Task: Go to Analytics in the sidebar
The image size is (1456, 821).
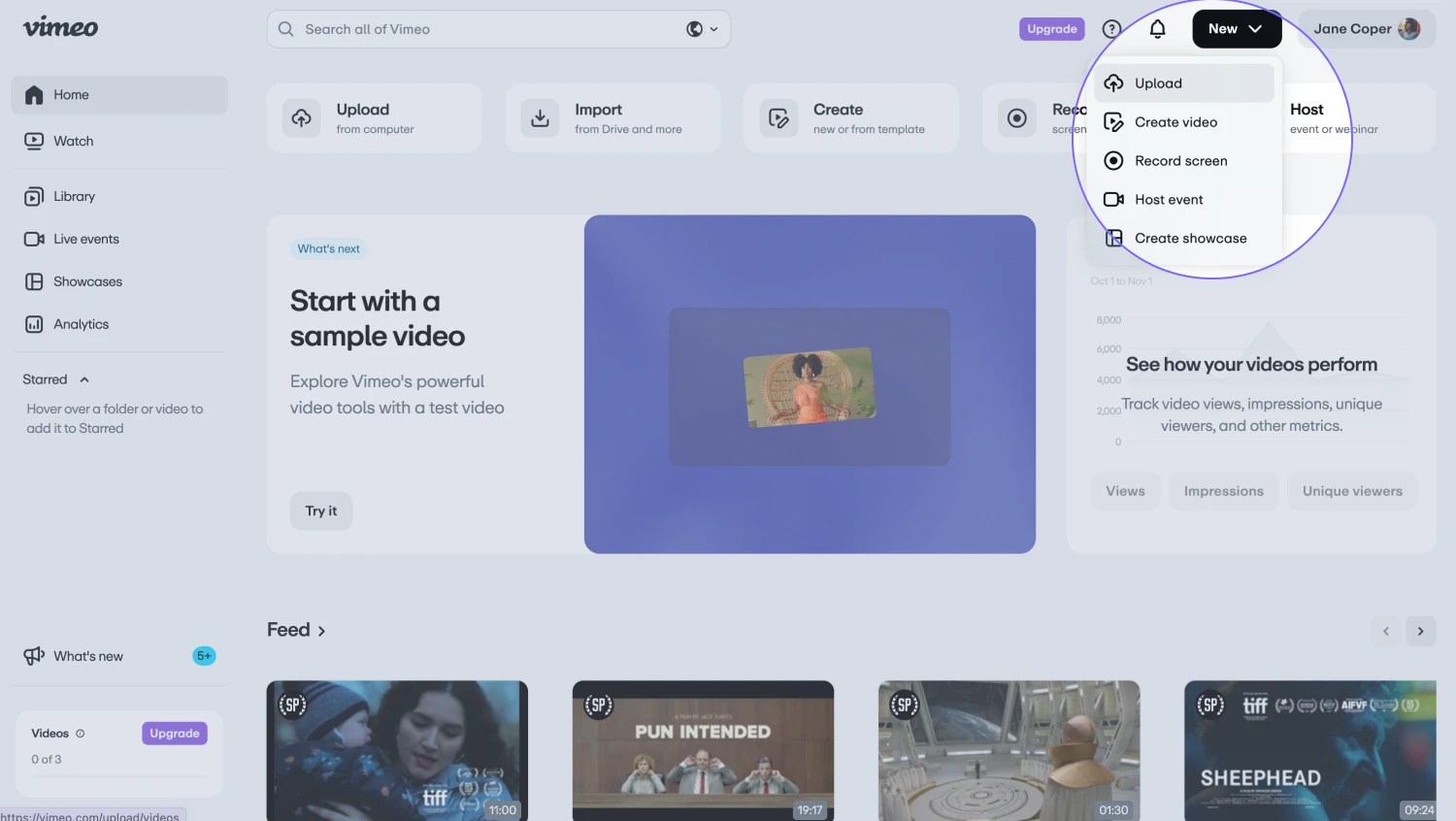Action: (81, 324)
